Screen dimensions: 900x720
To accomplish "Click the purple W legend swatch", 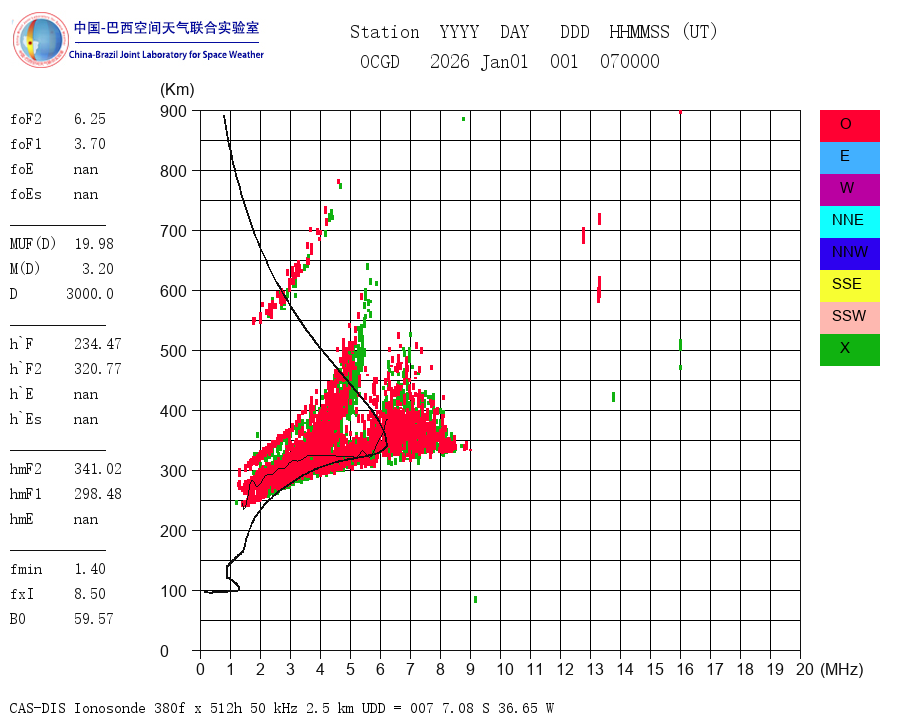I will click(849, 189).
